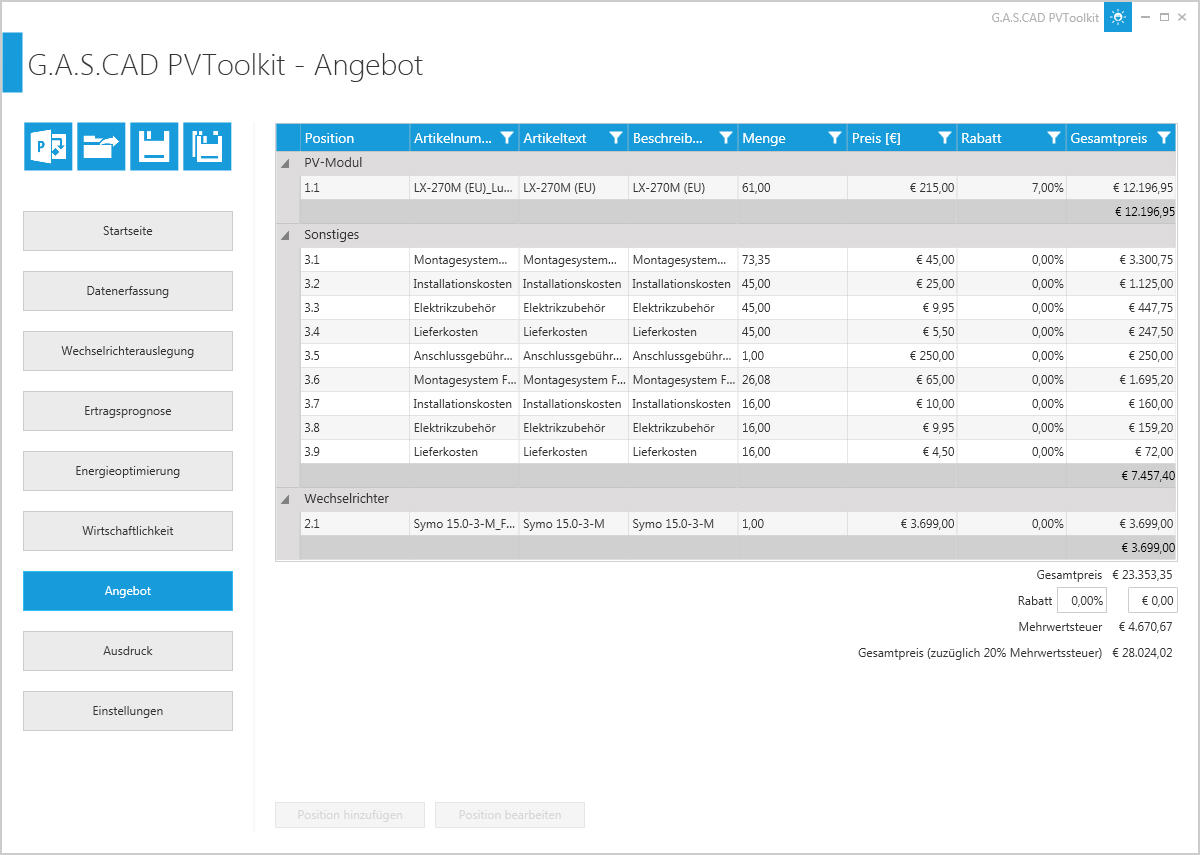Viewport: 1200px width, 855px height.
Task: Click Position bearbeiten button
Action: 510,815
